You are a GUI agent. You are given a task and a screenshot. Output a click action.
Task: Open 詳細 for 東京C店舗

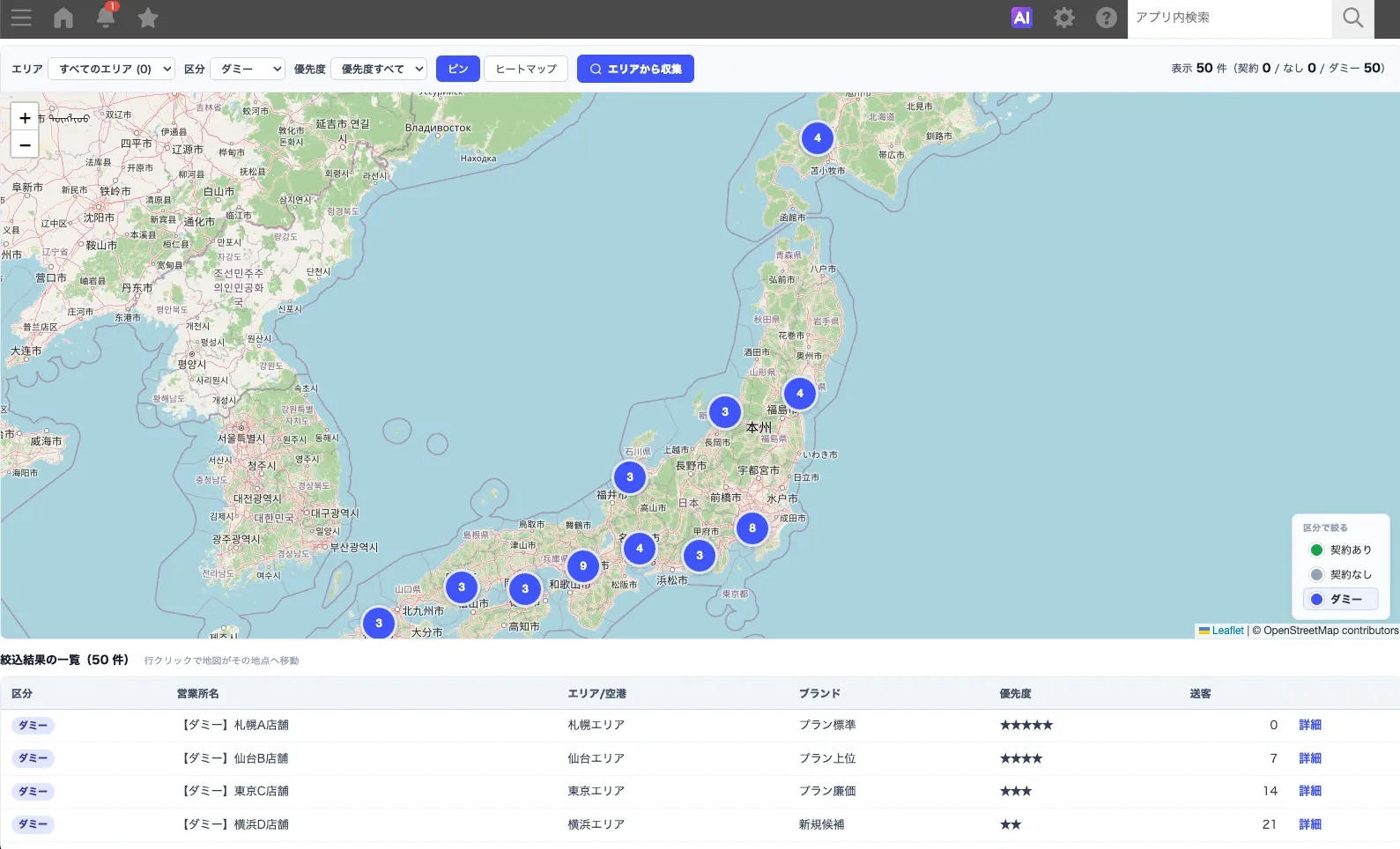pos(1310,791)
